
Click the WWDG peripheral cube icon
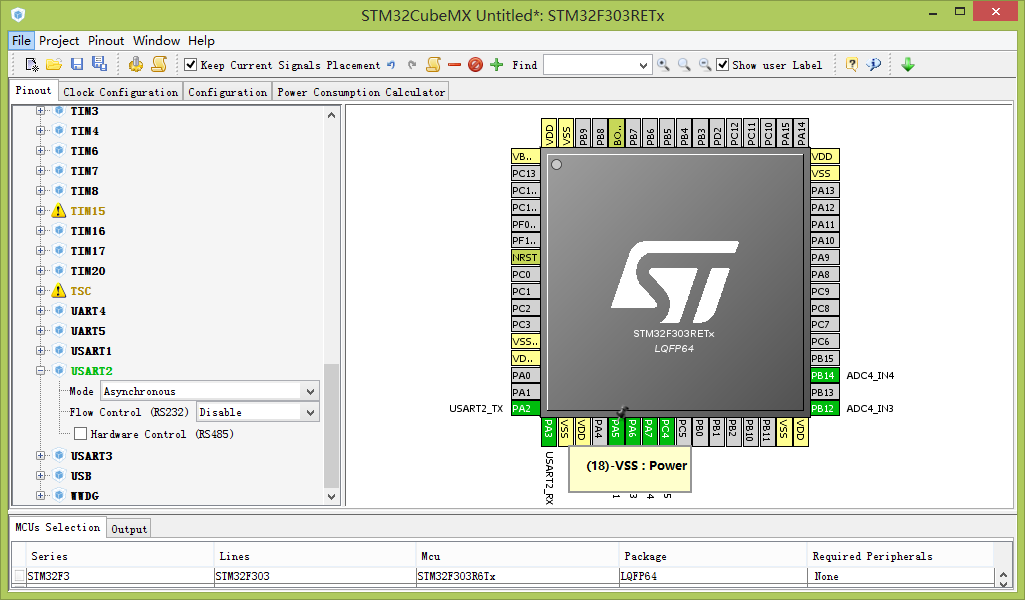tap(59, 495)
